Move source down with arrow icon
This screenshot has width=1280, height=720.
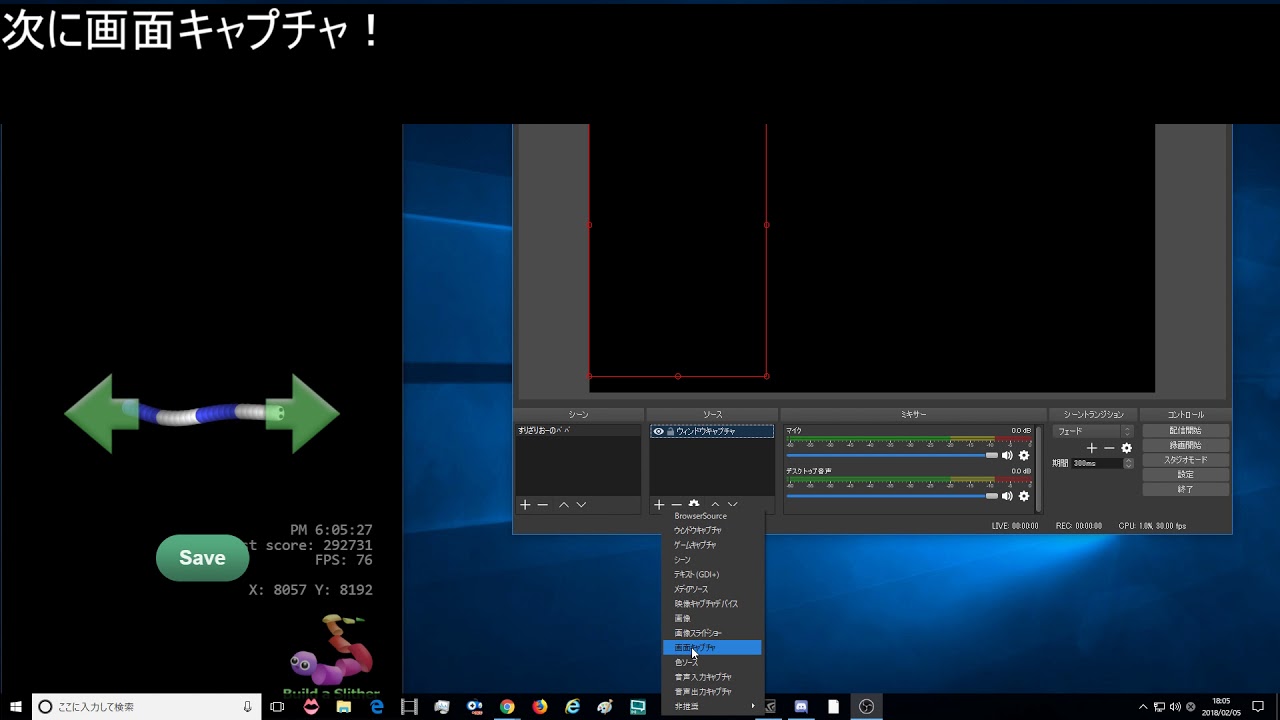[x=733, y=505]
